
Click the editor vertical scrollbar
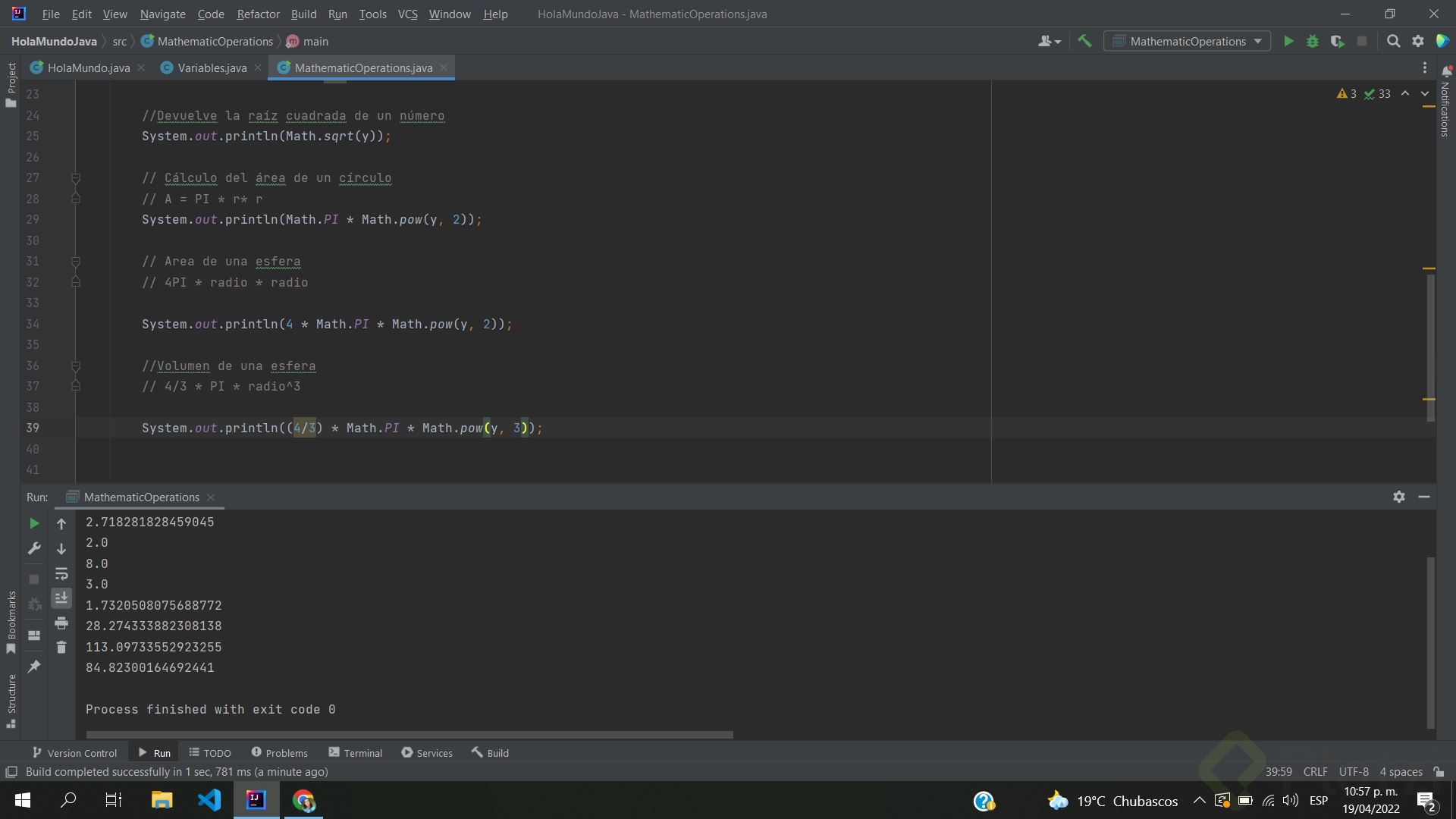[x=1430, y=347]
